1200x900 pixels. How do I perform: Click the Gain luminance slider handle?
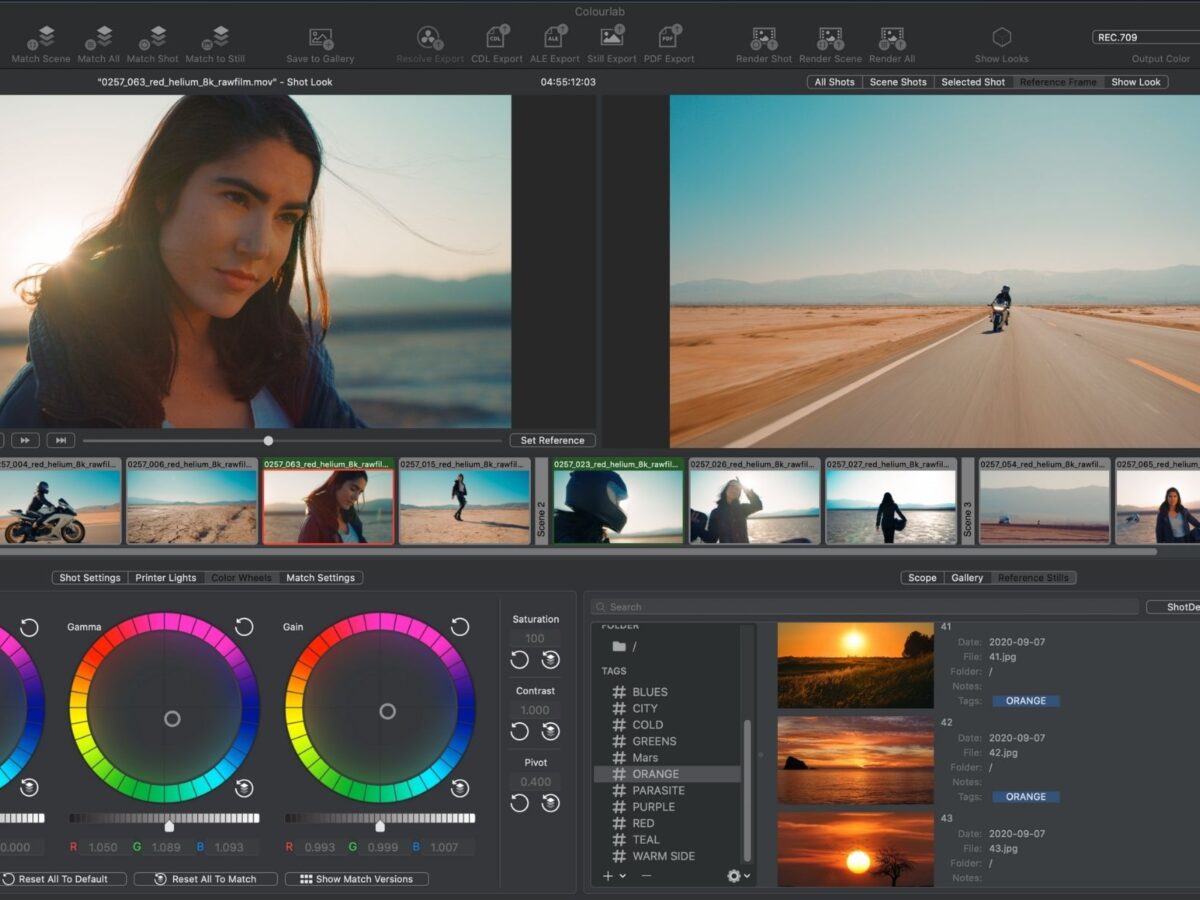380,826
